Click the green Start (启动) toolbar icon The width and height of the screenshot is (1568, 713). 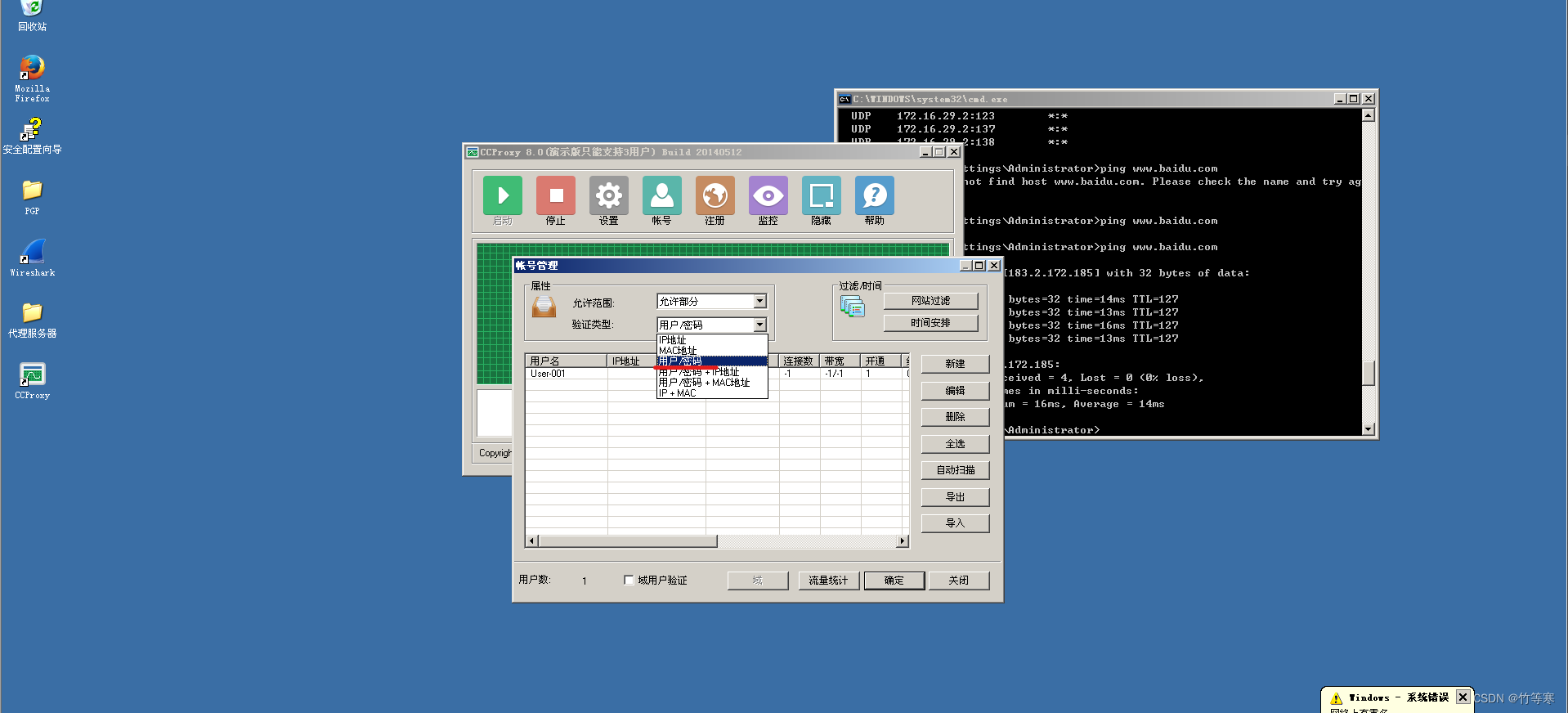[503, 195]
